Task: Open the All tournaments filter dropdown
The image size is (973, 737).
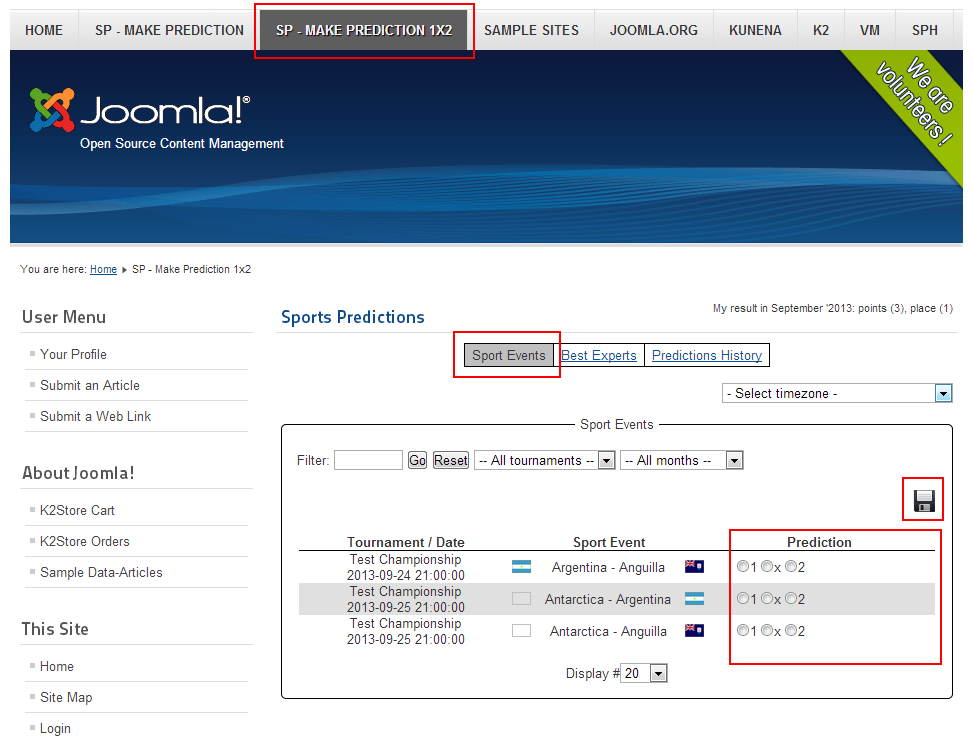Action: click(545, 460)
